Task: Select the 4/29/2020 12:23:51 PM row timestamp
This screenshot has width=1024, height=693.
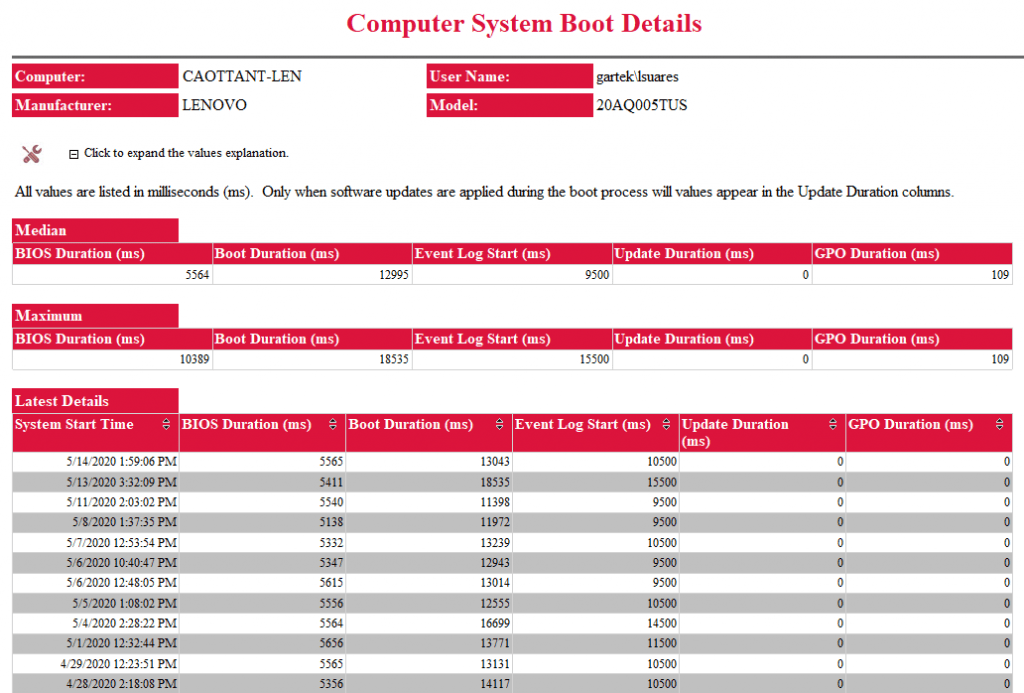Action: pyautogui.click(x=119, y=664)
